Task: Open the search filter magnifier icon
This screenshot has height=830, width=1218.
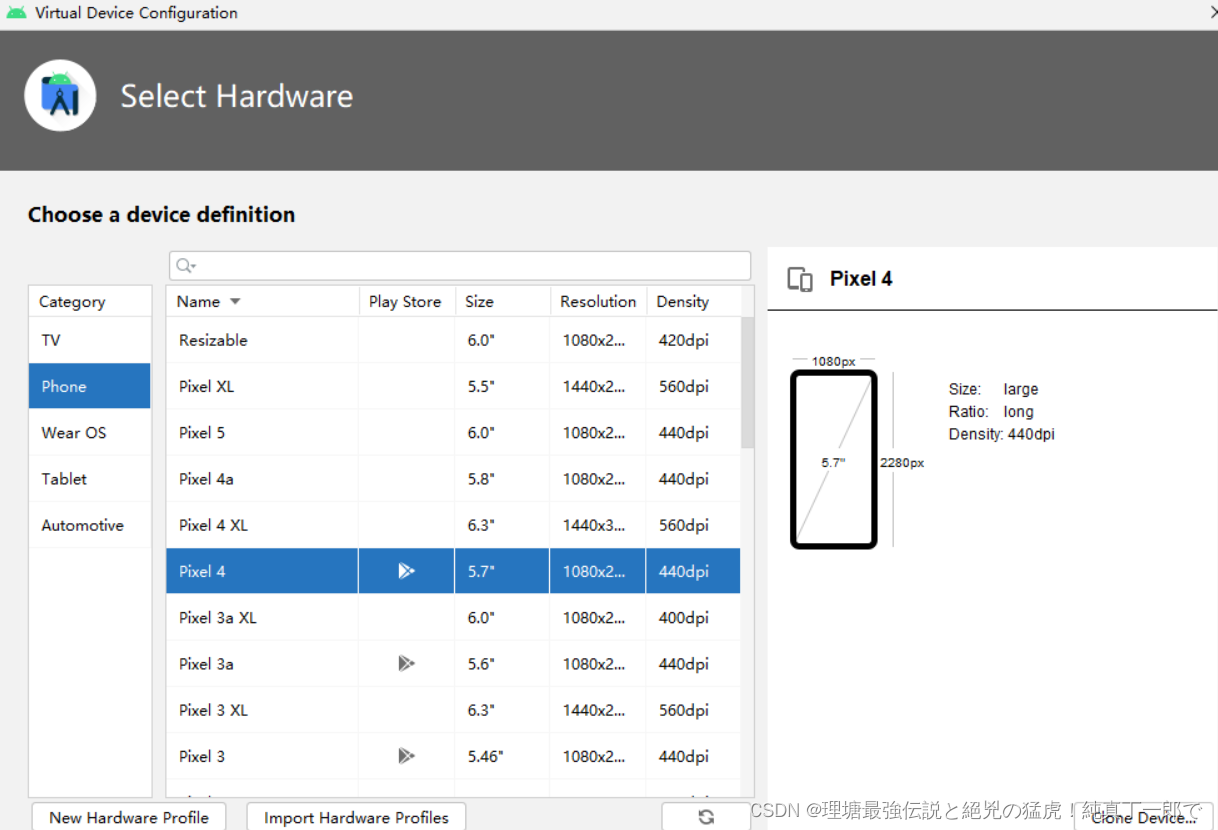Action: 184,265
